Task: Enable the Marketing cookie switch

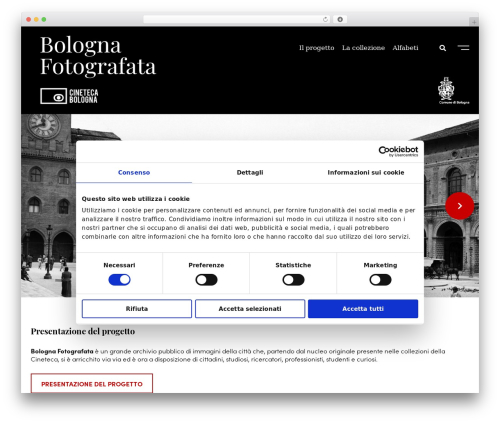Action: pyautogui.click(x=380, y=280)
